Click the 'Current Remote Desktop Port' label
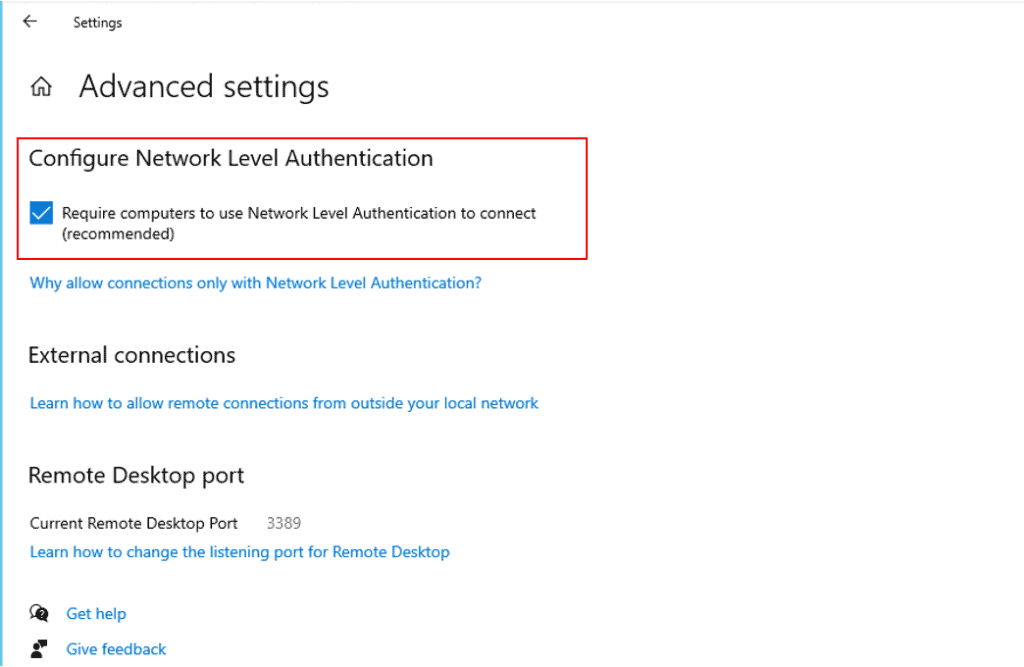The height and width of the screenshot is (667, 1024). click(x=134, y=523)
